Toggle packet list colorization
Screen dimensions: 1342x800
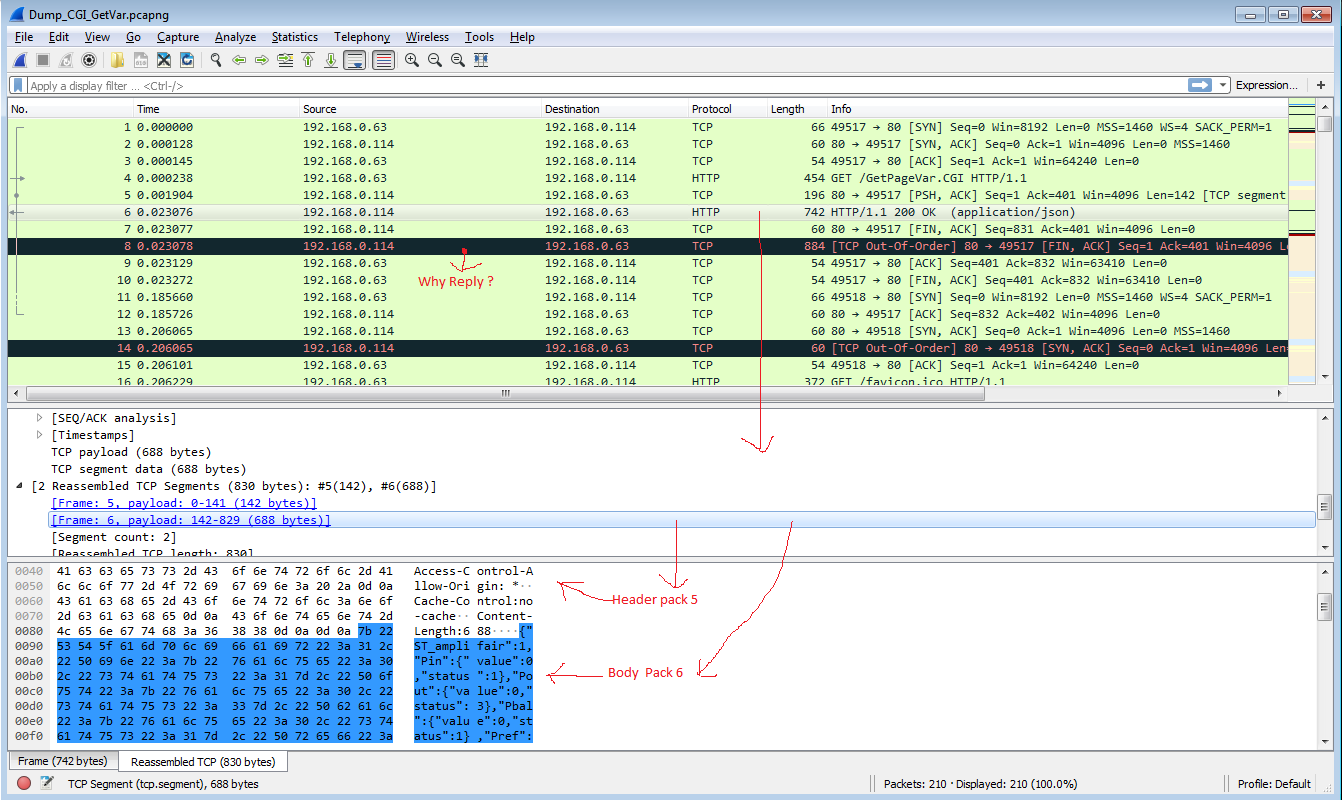(x=383, y=60)
